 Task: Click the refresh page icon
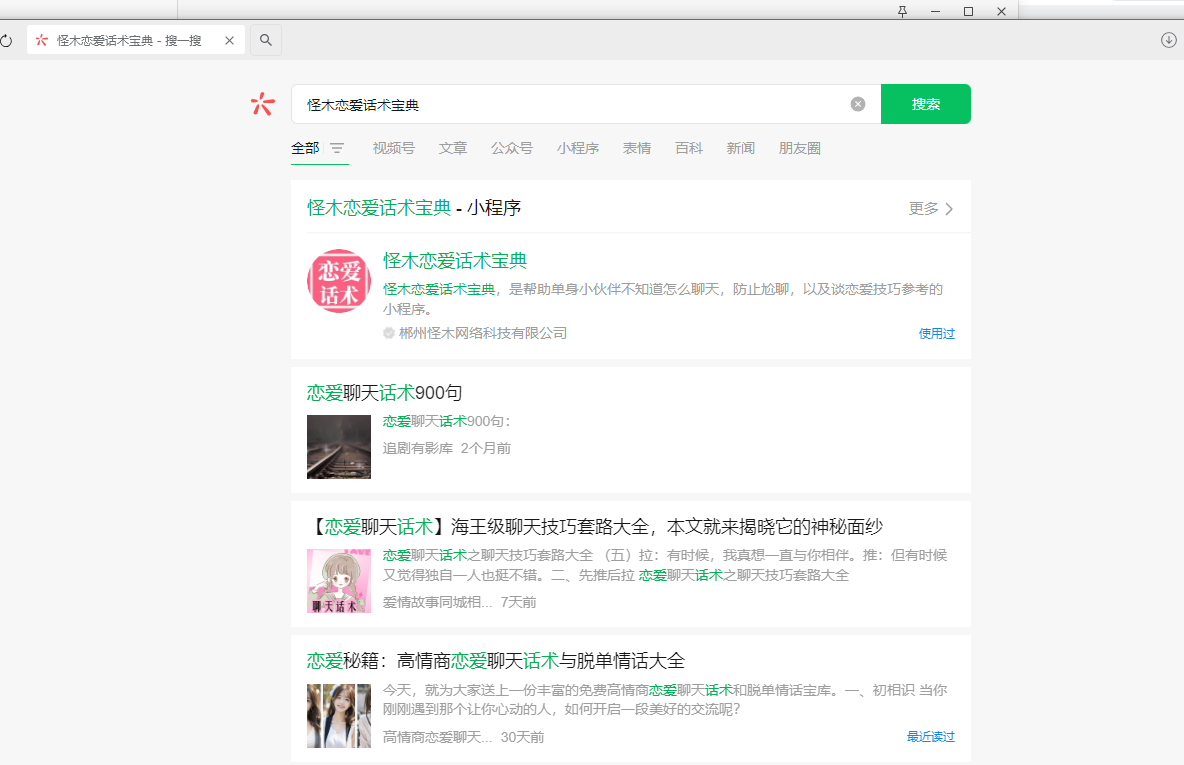(x=6, y=41)
